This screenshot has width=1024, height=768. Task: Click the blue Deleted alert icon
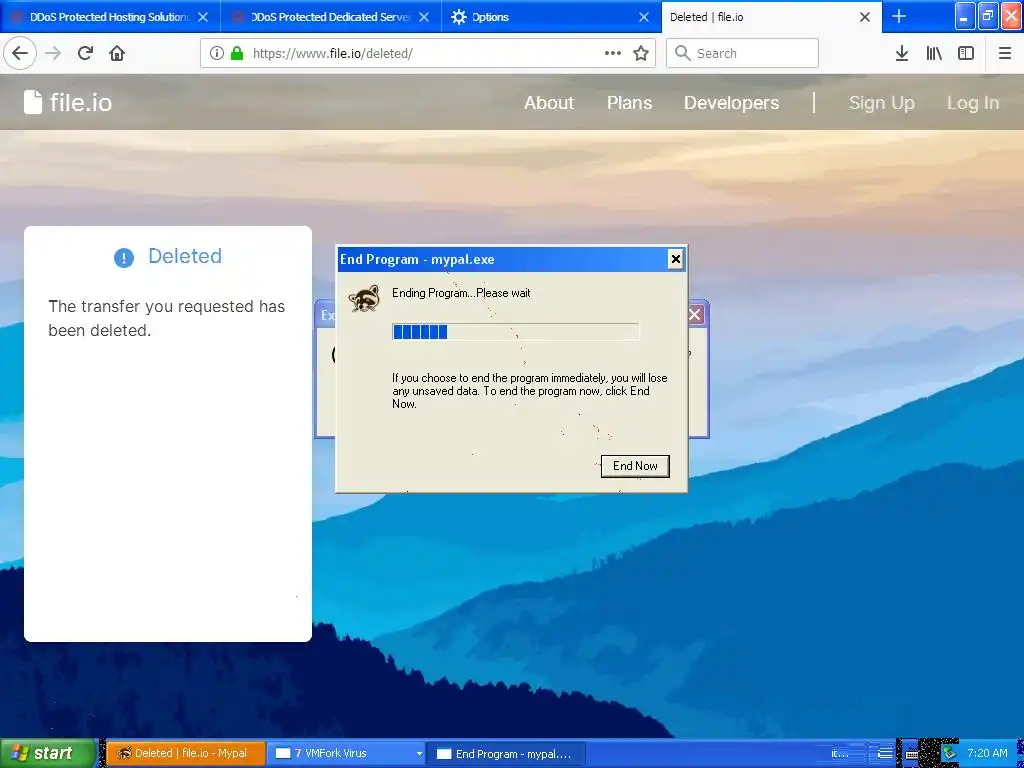coord(124,258)
